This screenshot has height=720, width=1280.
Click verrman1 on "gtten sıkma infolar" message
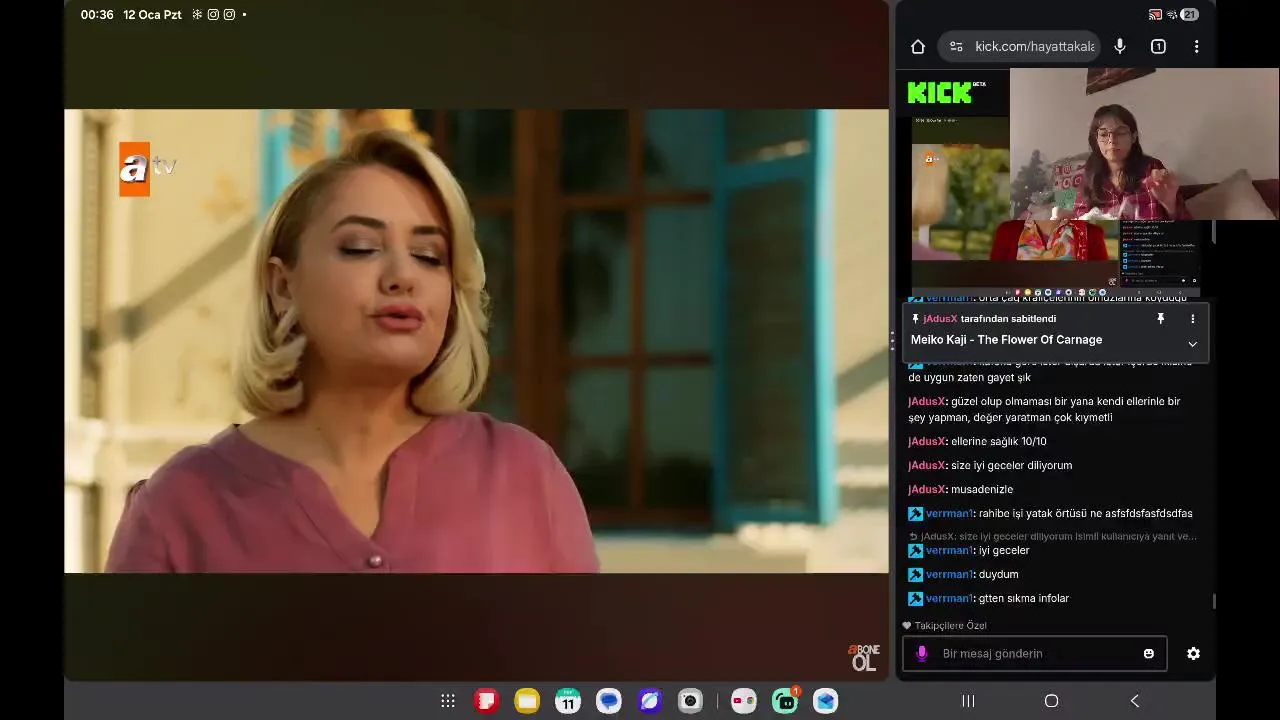click(948, 598)
